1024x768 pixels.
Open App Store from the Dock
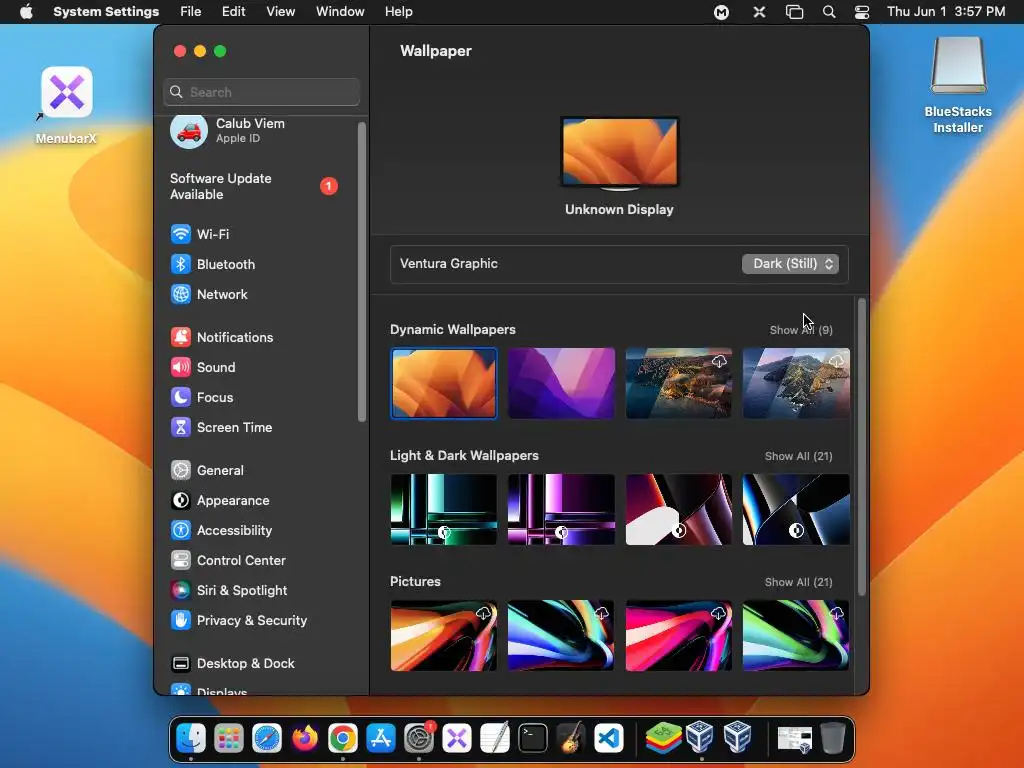pos(381,739)
